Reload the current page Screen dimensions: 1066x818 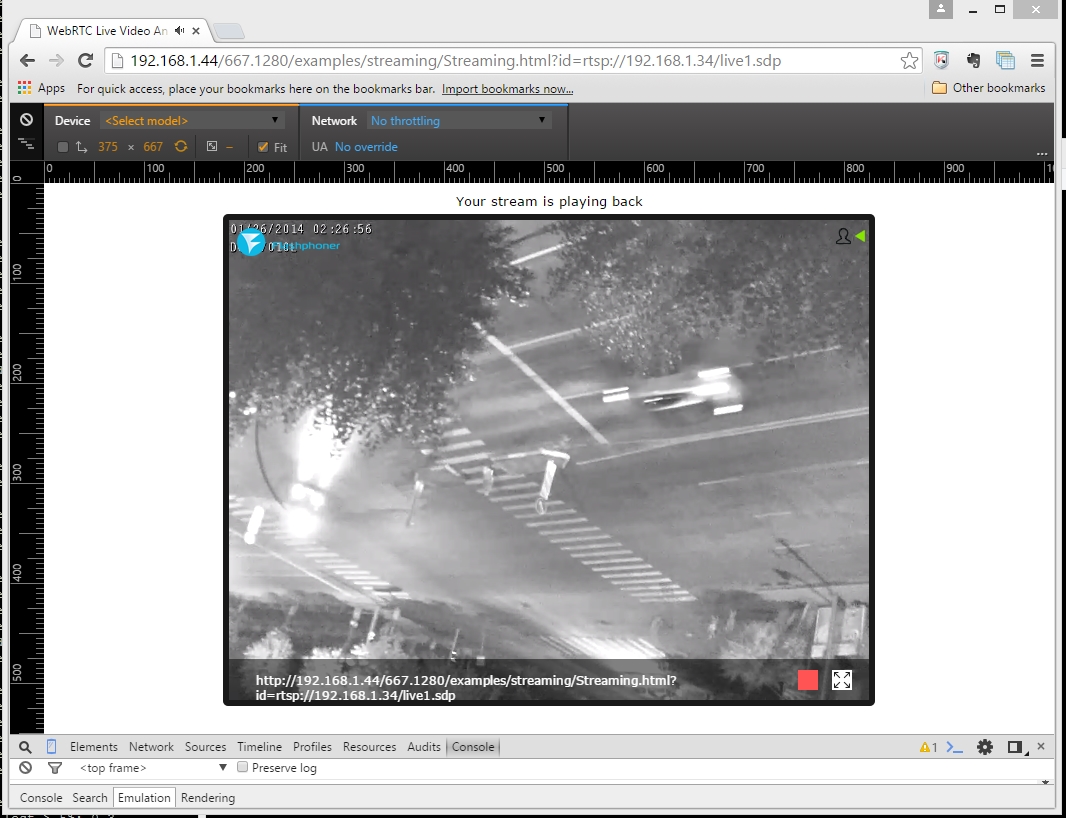coord(85,61)
